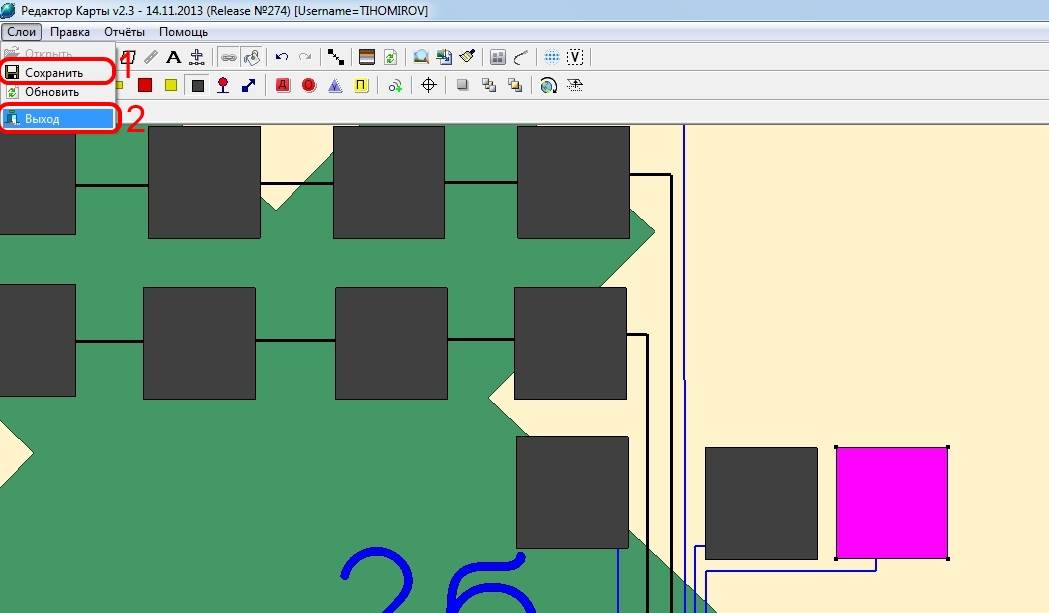Viewport: 1049px width, 613px height.
Task: Pick the dark gray square color
Action: tap(197, 85)
